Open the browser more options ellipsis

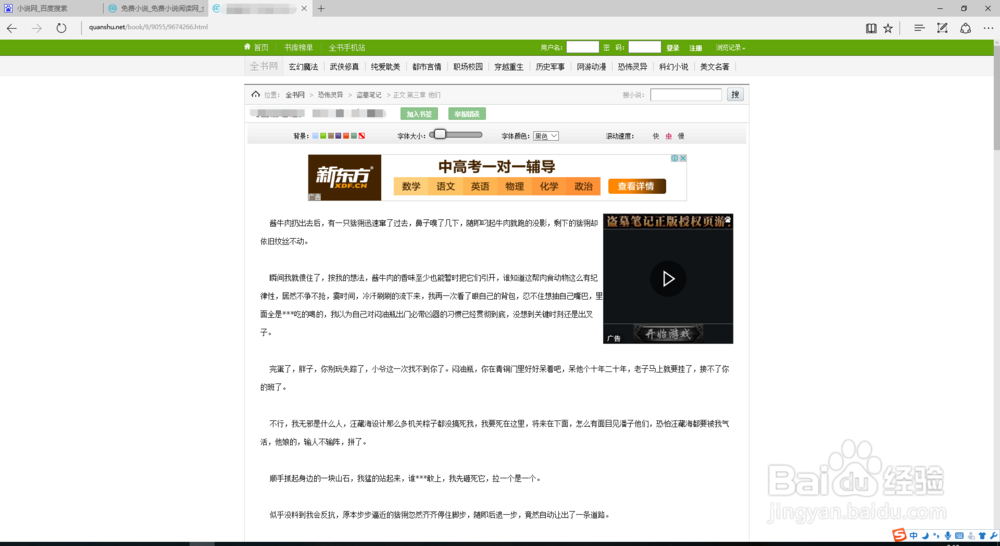[x=988, y=28]
